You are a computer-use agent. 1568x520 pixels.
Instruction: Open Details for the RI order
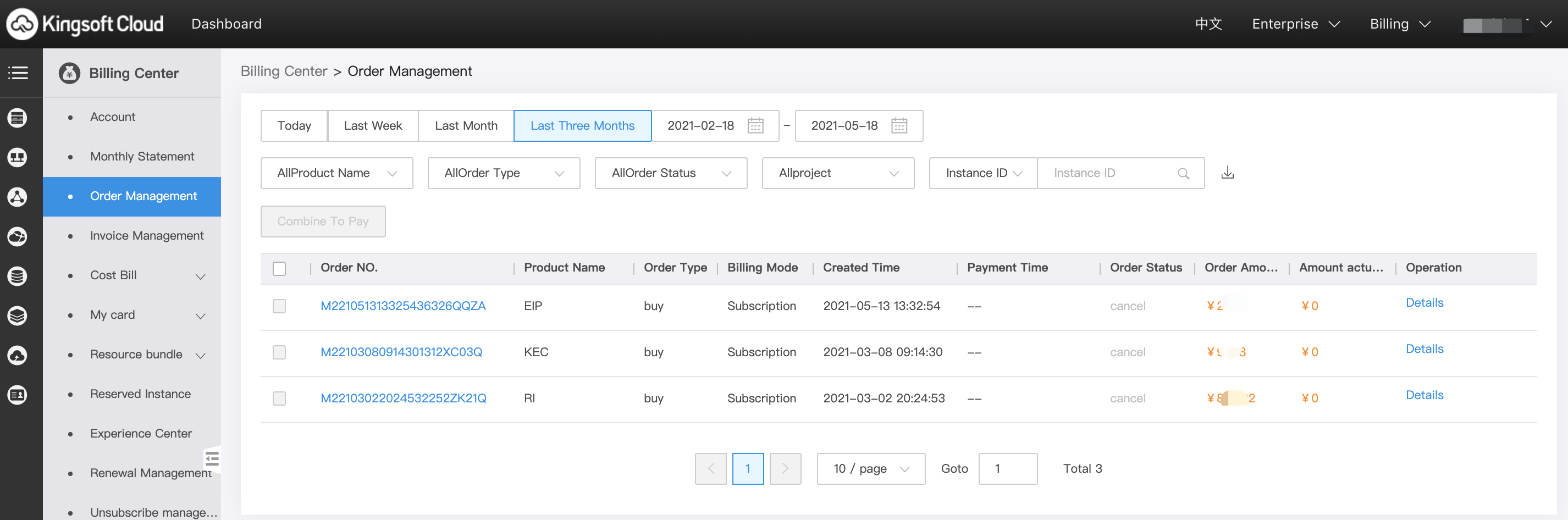point(1425,395)
